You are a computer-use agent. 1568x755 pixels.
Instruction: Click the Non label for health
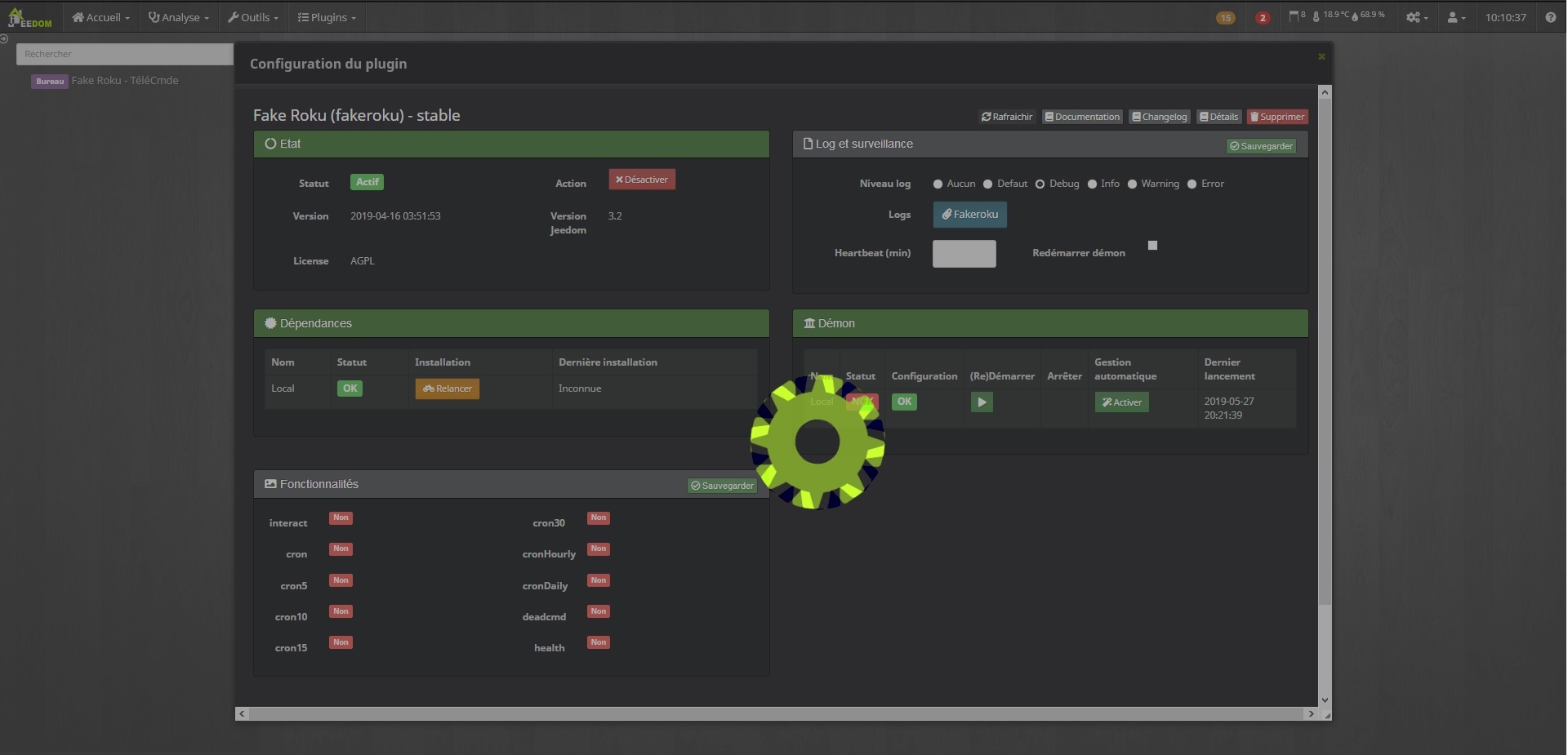tap(599, 642)
